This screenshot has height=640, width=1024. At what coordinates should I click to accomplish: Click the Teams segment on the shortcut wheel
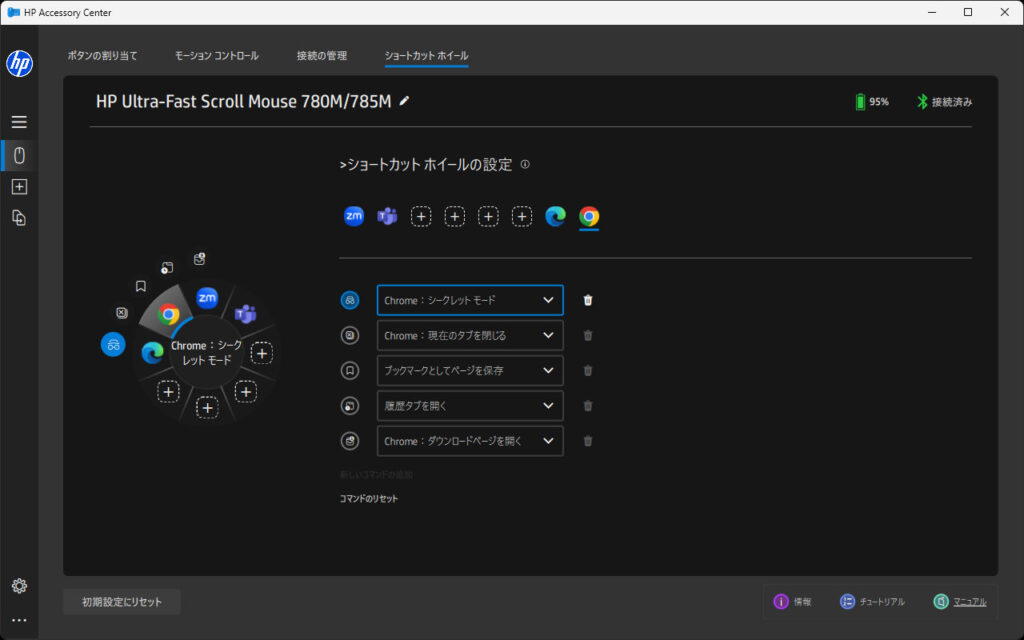tap(246, 314)
